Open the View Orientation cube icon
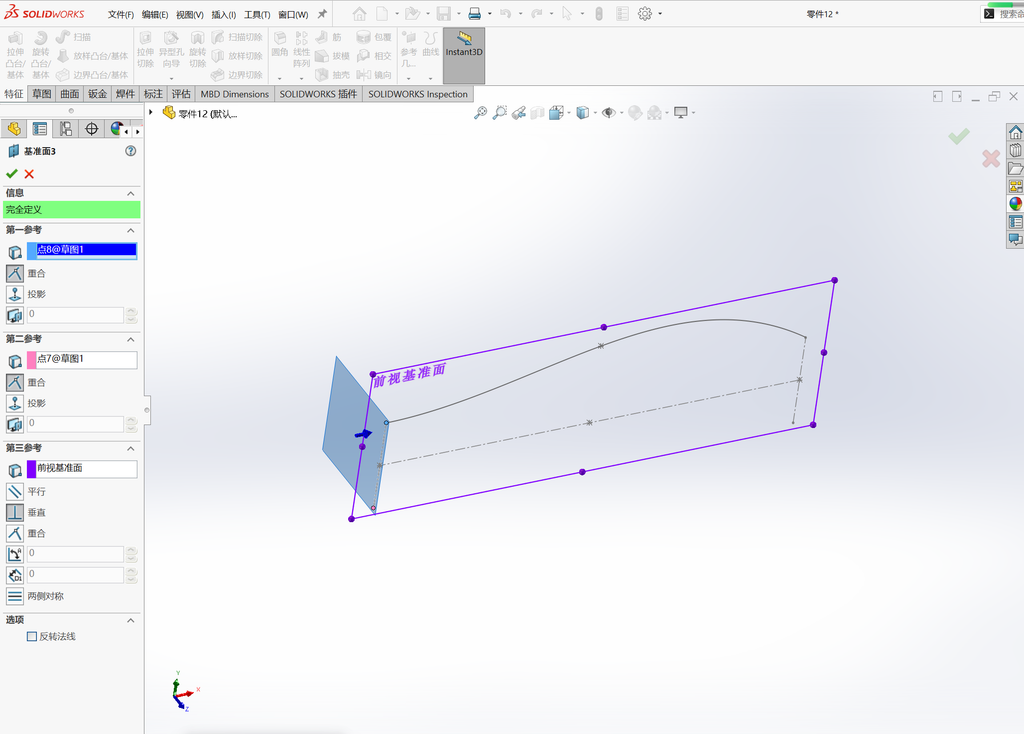Viewport: 1024px width, 734px height. tap(556, 113)
